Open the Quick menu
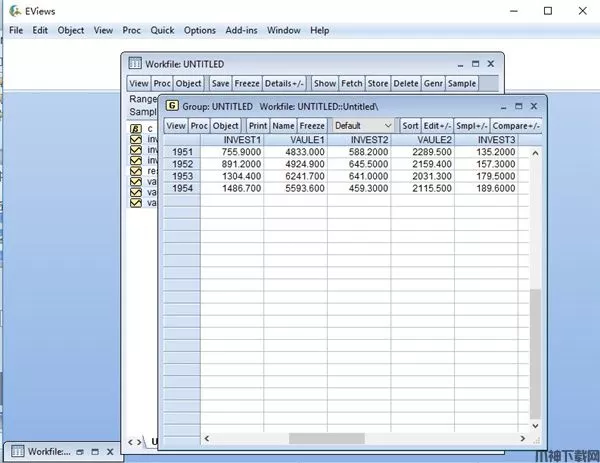Viewport: 600px width, 463px height. click(162, 31)
